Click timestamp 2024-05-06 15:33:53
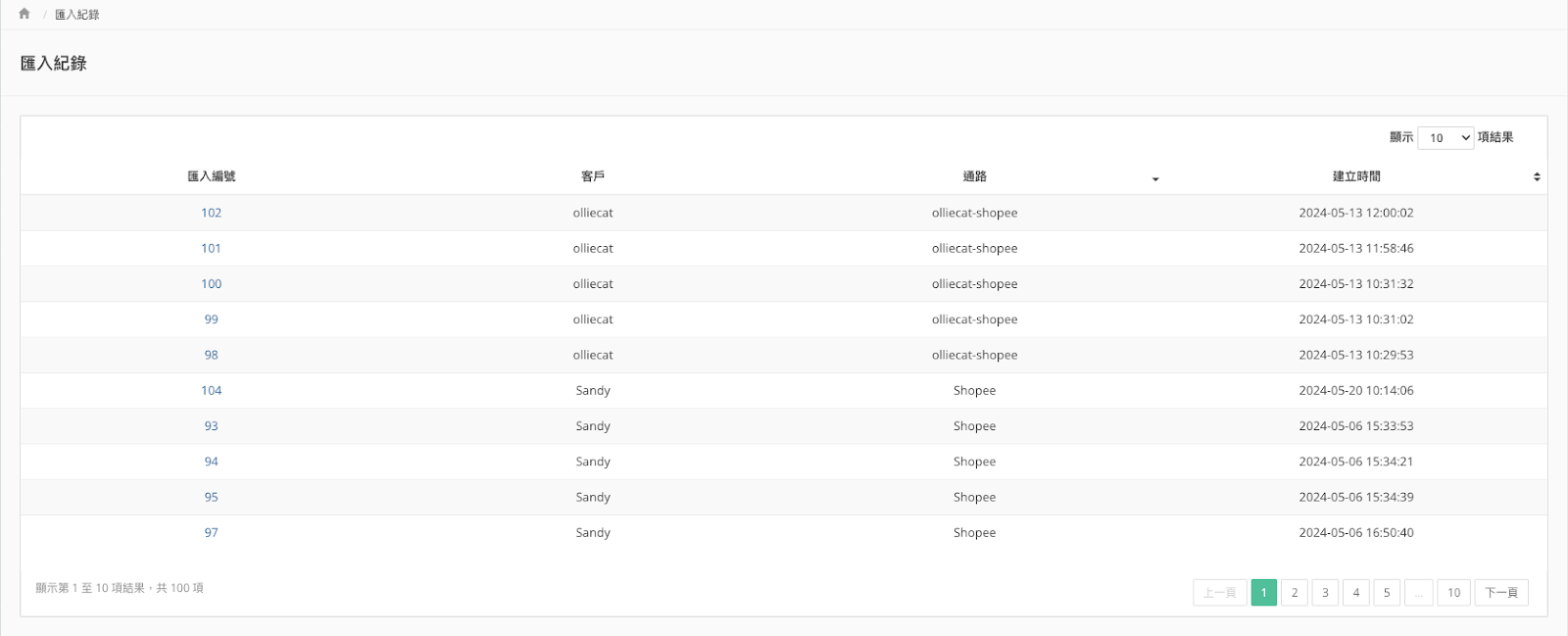The width and height of the screenshot is (1568, 636). 1356,426
